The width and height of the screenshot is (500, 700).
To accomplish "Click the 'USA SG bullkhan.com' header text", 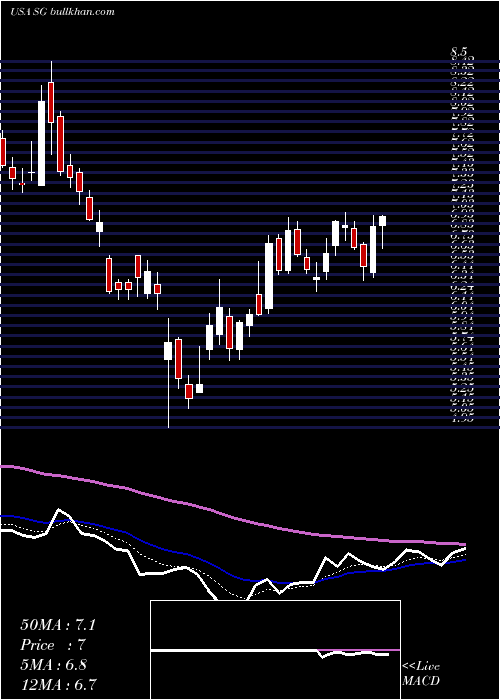I will 62,12.
